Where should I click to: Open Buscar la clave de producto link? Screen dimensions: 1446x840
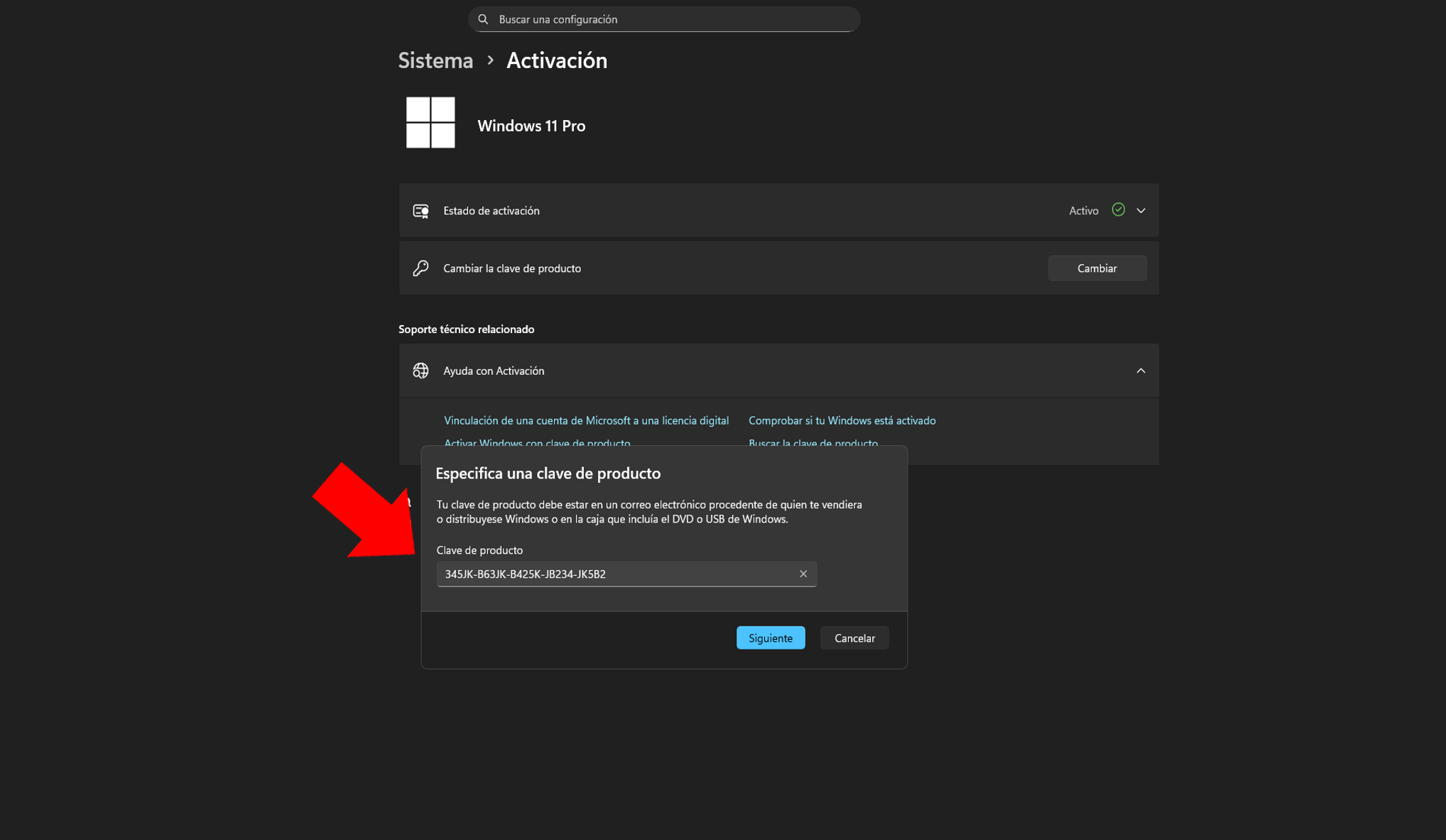tap(812, 442)
